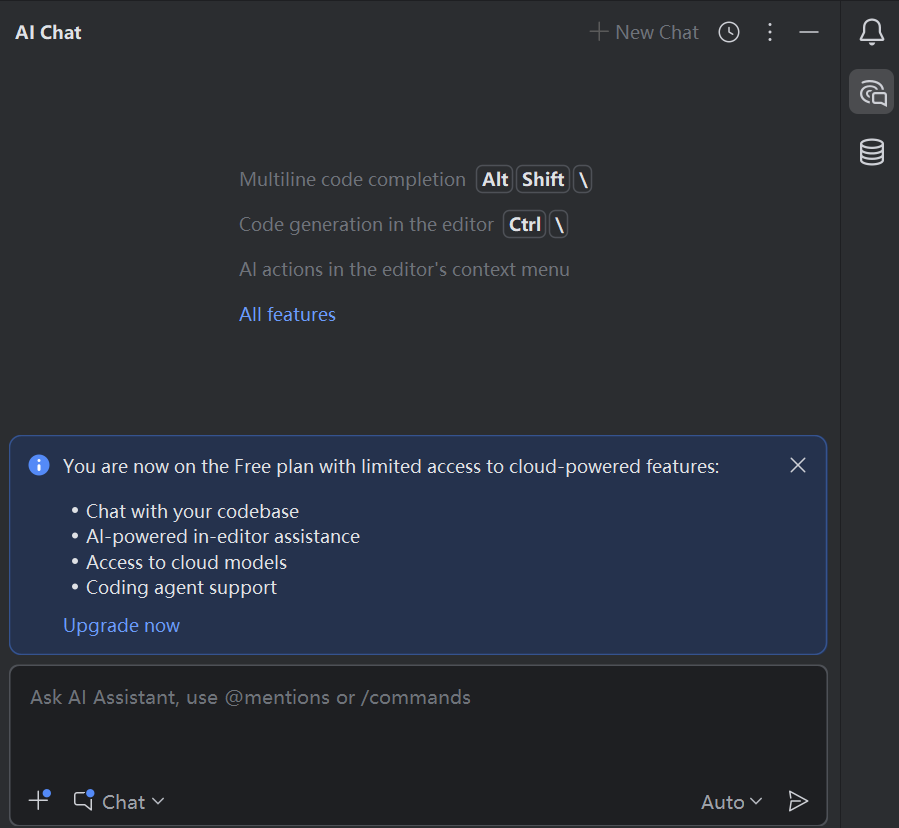Open the Database tool window icon
Viewport: 899px width, 828px height.
[x=871, y=152]
